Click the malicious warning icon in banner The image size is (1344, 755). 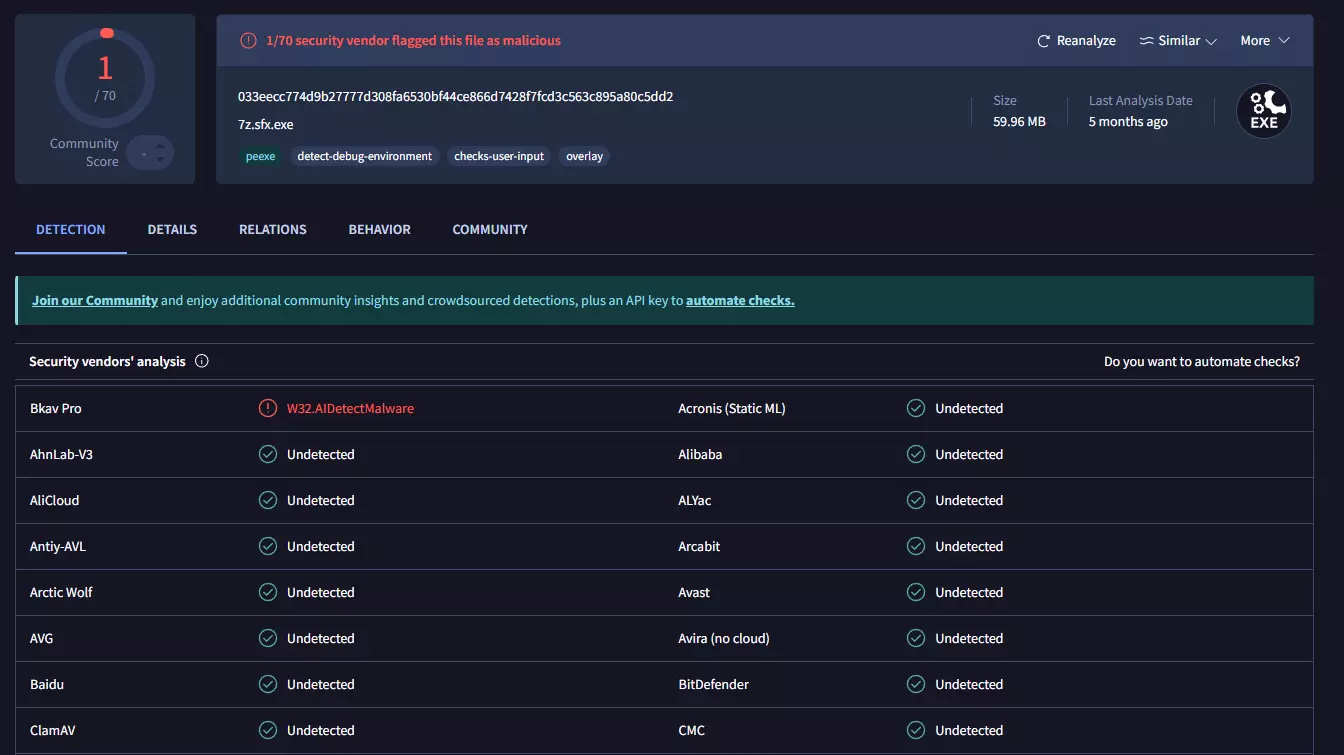pyautogui.click(x=248, y=41)
